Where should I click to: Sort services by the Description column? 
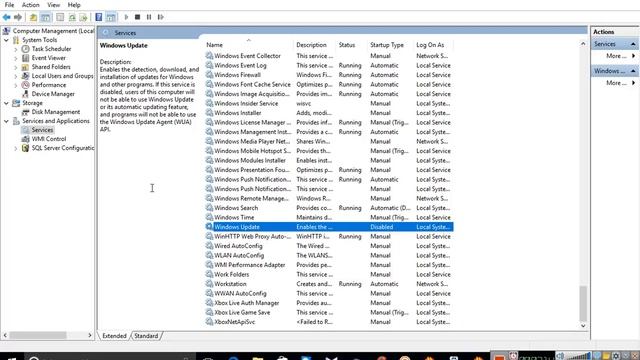314,45
